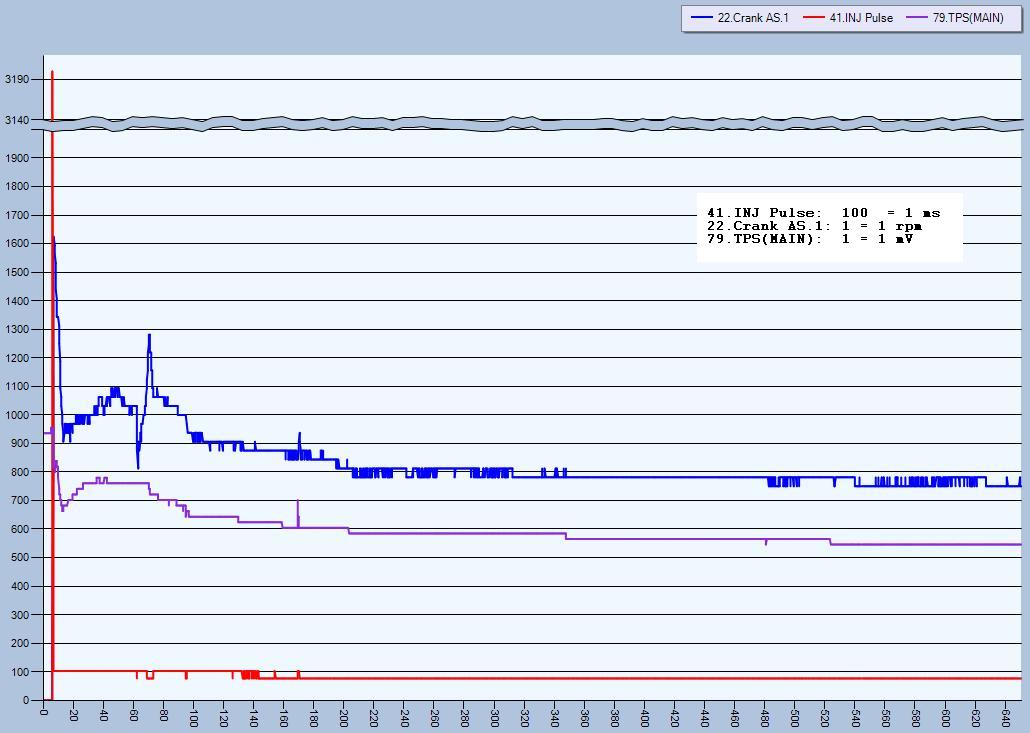Image resolution: width=1030 pixels, height=733 pixels.
Task: Click the 1600 y-axis label
Action: click(17, 243)
